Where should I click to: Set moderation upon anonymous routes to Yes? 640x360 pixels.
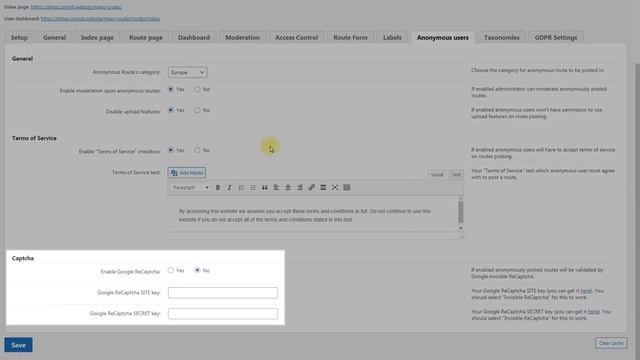pyautogui.click(x=171, y=89)
